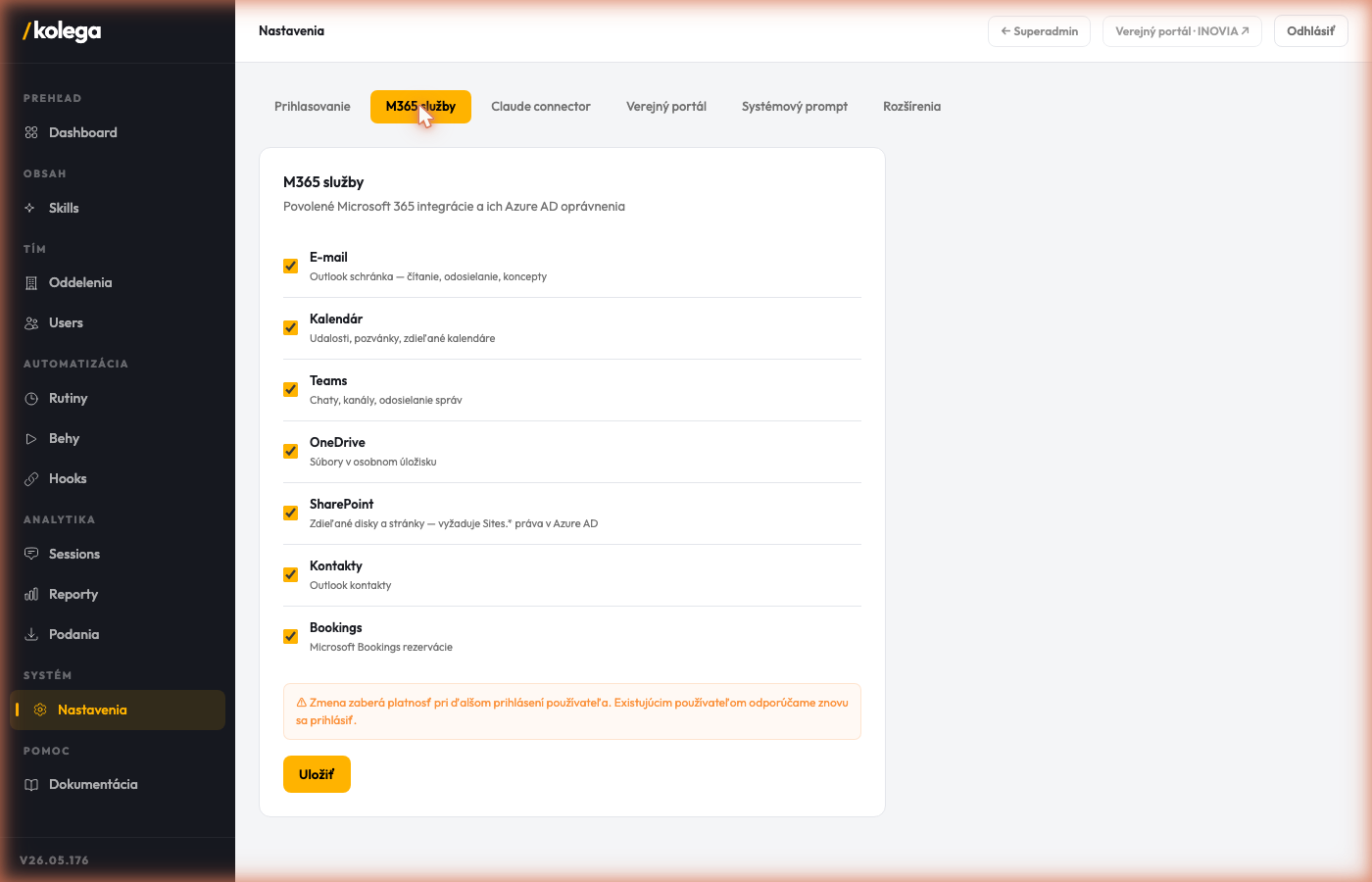Click the Users people icon
The image size is (1372, 882).
tap(31, 322)
